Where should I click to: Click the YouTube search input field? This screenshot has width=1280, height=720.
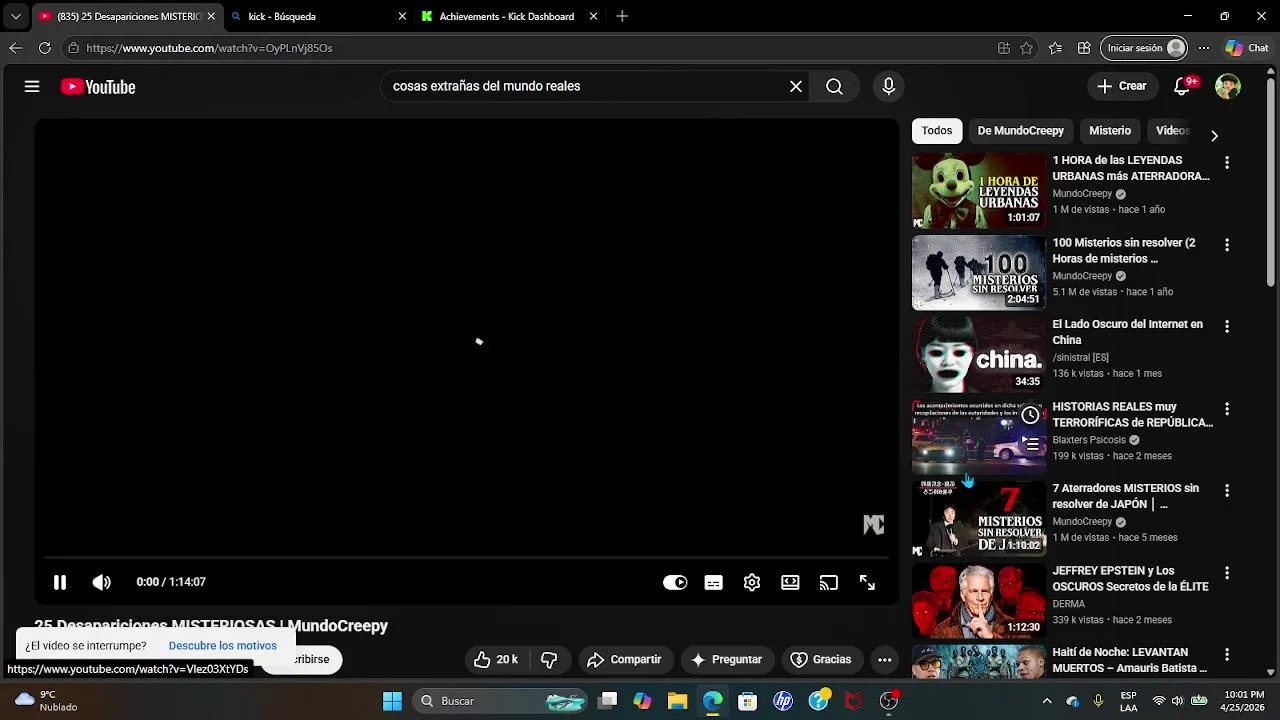point(586,87)
